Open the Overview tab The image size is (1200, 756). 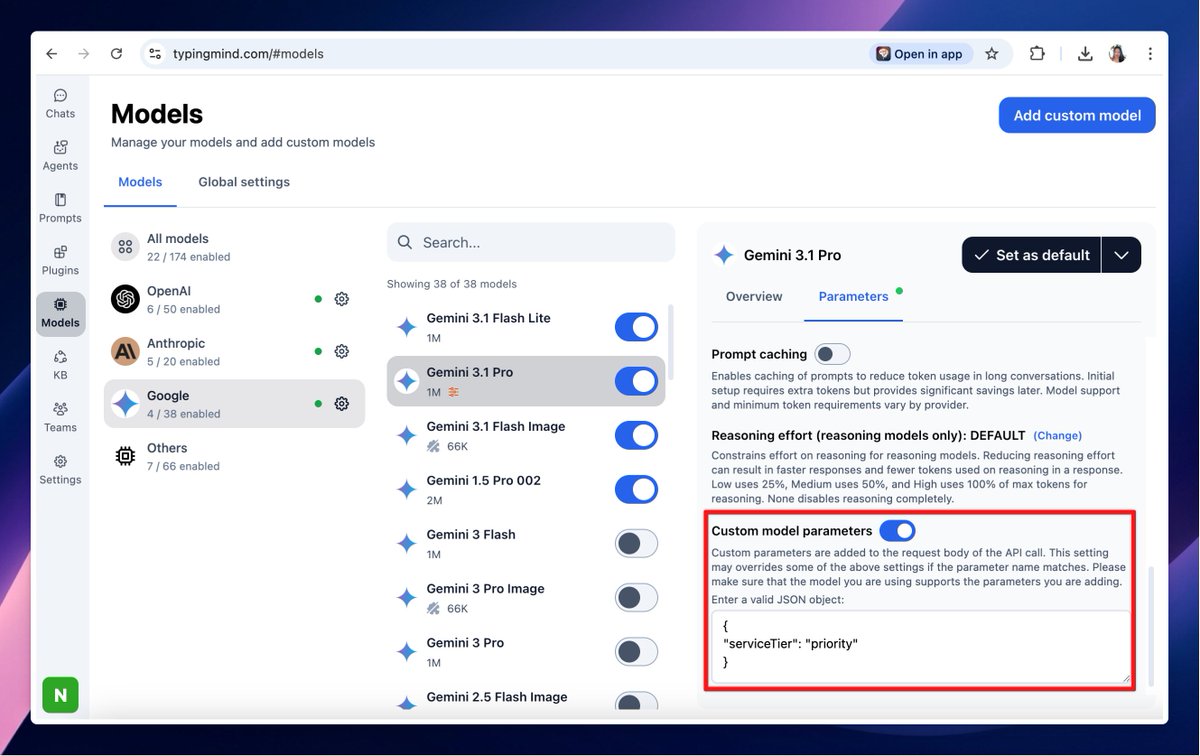[754, 297]
